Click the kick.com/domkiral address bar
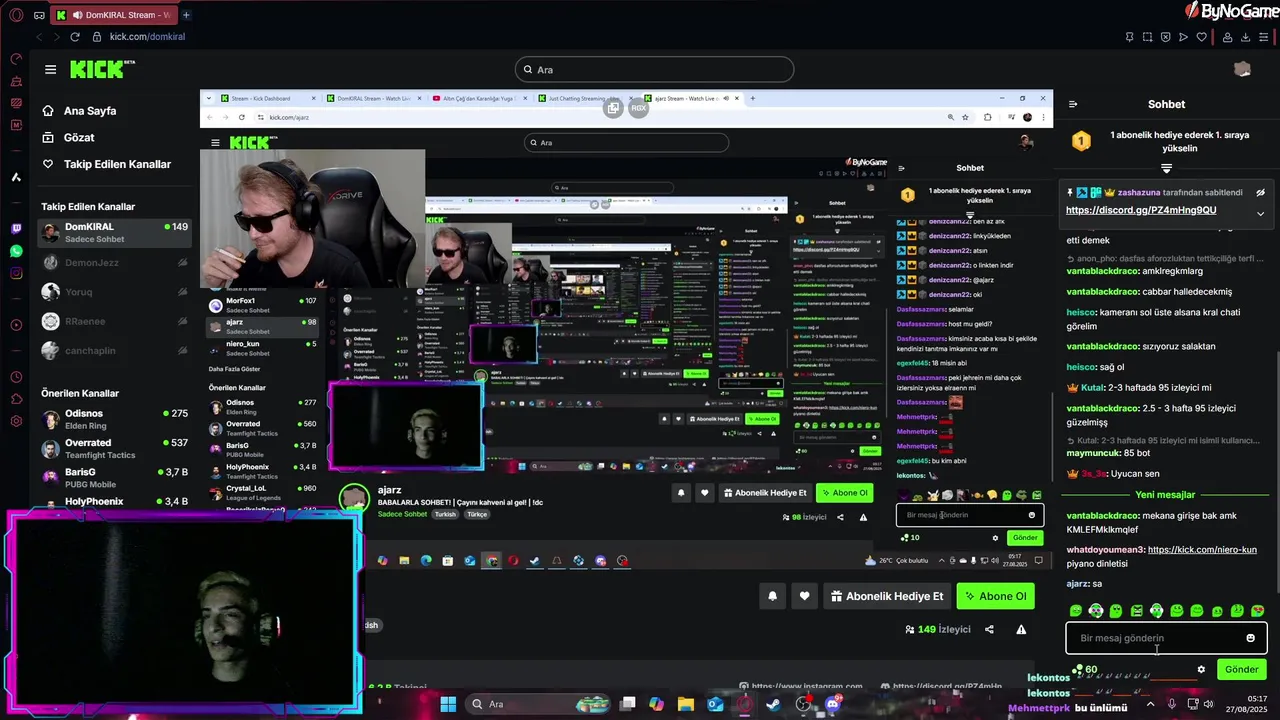This screenshot has width=1280, height=720. [x=147, y=37]
